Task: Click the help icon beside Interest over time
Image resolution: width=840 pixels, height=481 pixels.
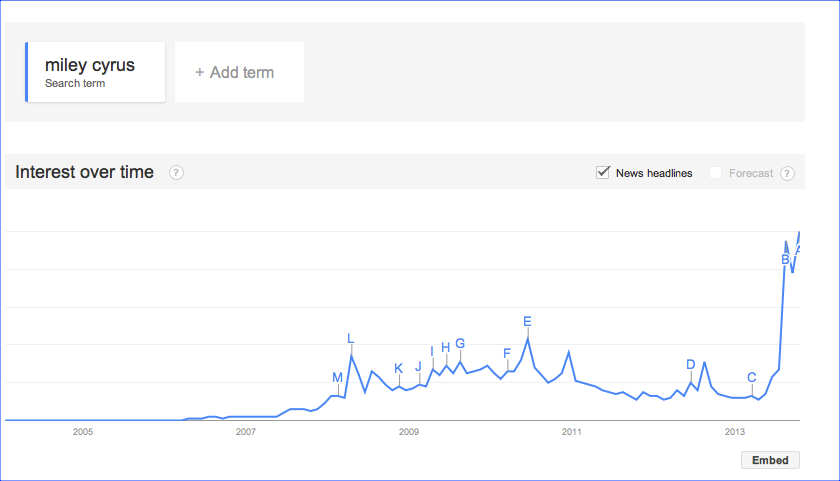Action: point(176,173)
